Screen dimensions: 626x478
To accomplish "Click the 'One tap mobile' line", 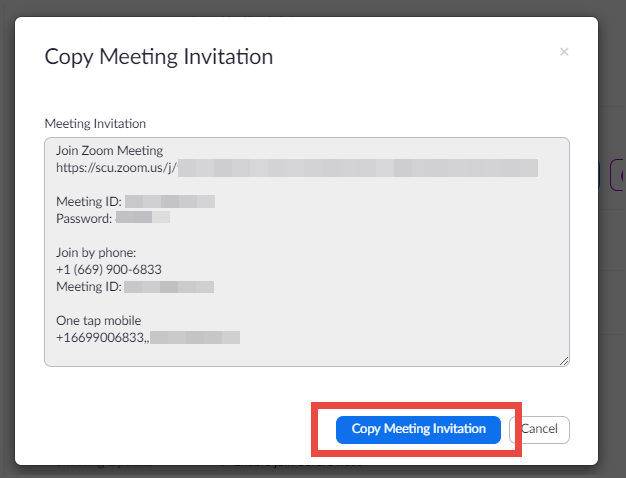I will tap(98, 320).
